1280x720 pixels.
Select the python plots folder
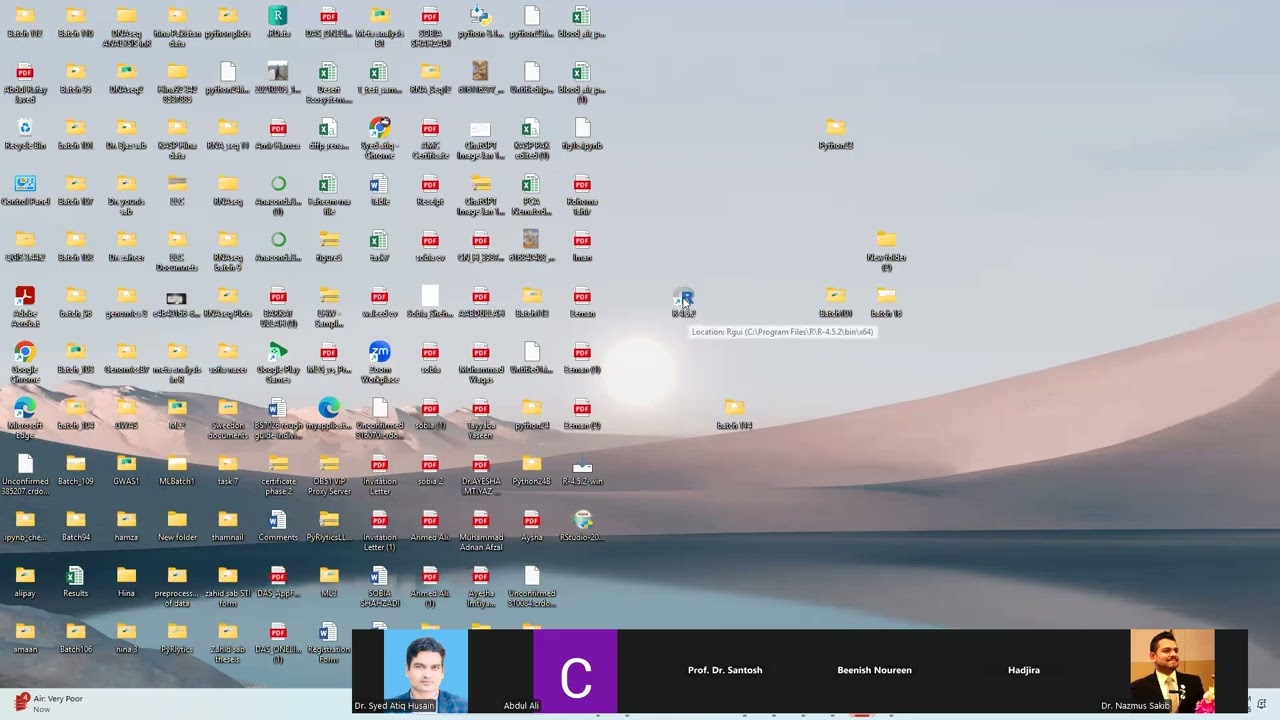pos(228,22)
